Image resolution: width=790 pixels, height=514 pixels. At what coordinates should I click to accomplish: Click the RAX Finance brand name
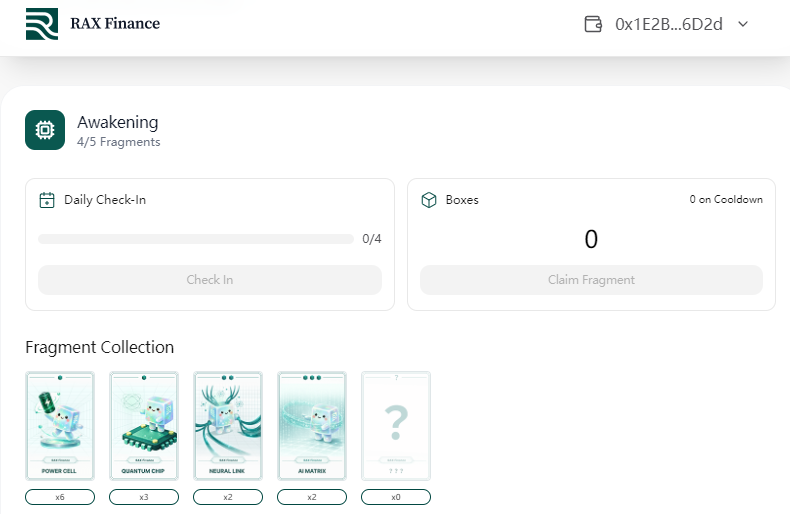115,24
